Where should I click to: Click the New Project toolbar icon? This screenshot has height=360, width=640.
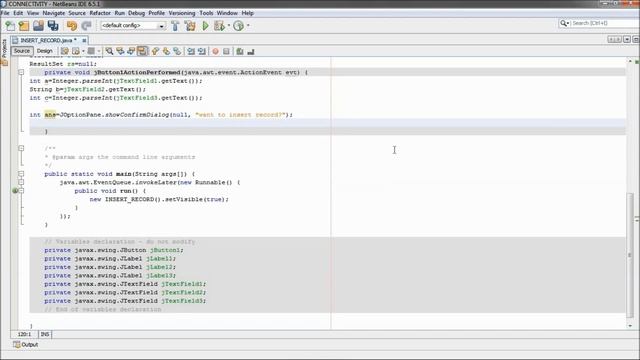coord(24,26)
